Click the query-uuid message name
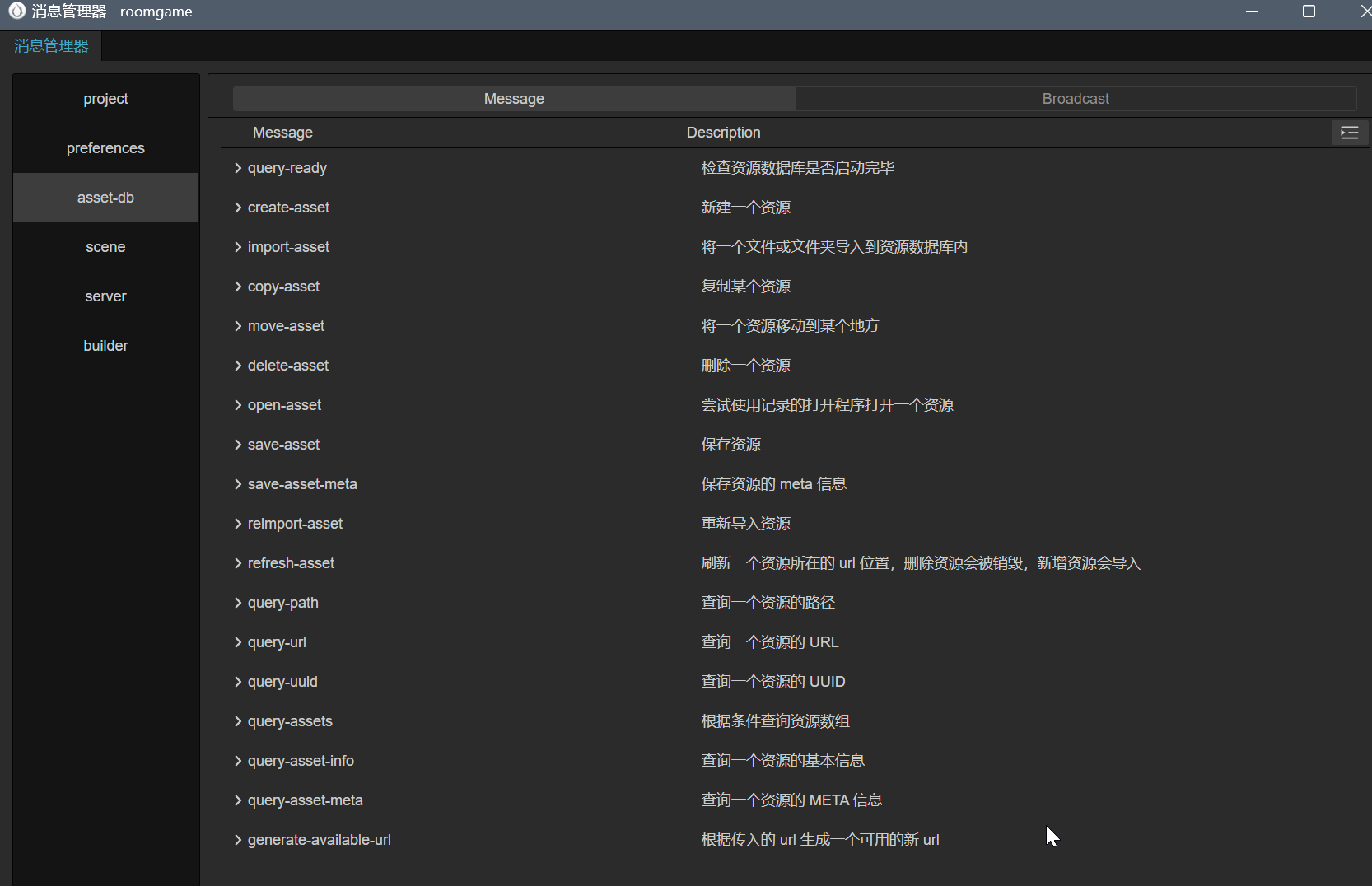This screenshot has width=1372, height=886. (282, 682)
